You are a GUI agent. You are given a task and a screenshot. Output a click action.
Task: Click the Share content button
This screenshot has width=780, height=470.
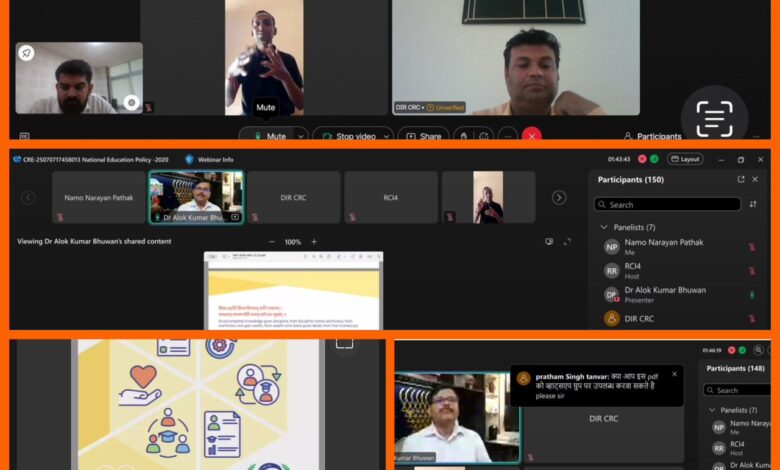(424, 136)
